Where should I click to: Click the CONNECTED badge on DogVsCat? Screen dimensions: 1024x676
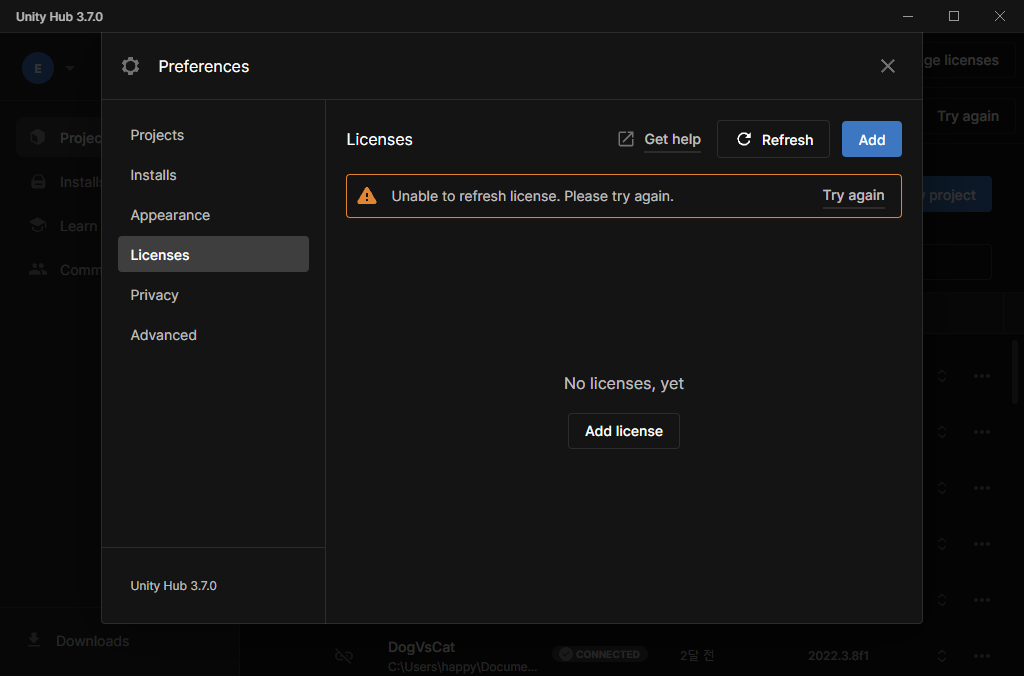pos(600,654)
